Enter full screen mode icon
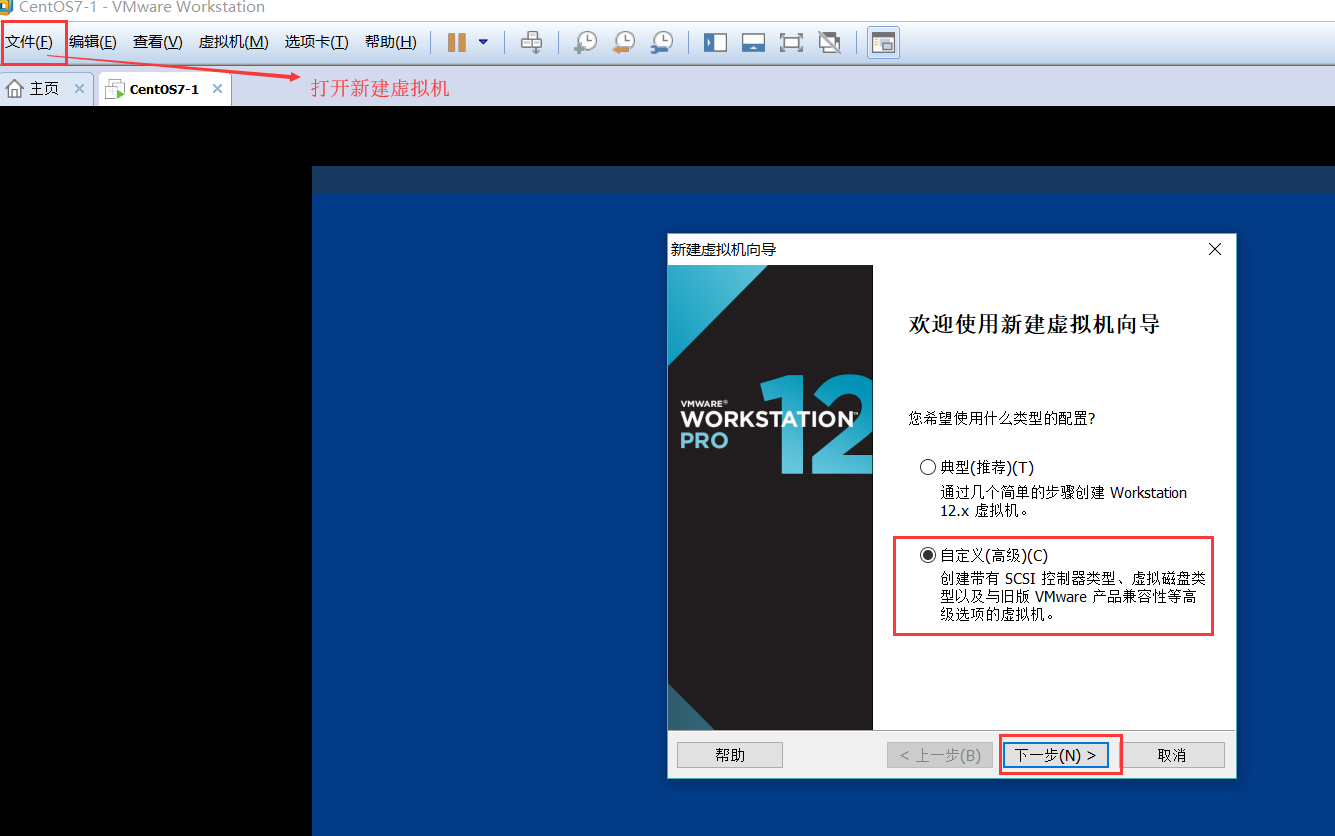 tap(791, 42)
